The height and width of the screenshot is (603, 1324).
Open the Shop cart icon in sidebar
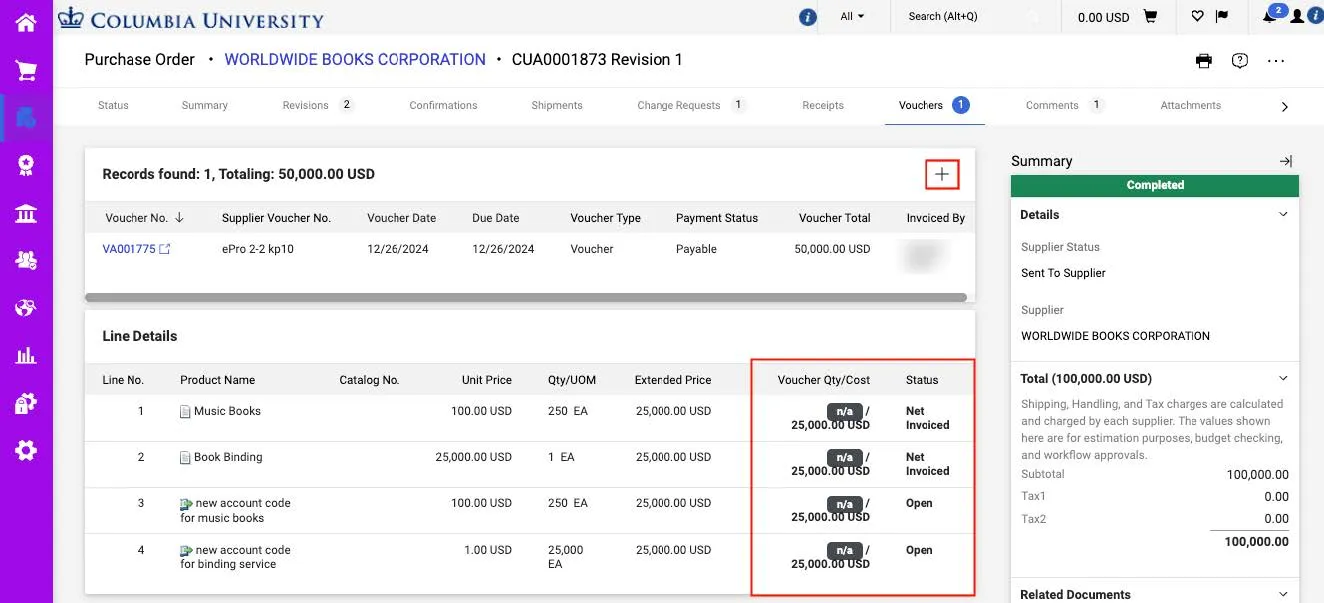26,70
